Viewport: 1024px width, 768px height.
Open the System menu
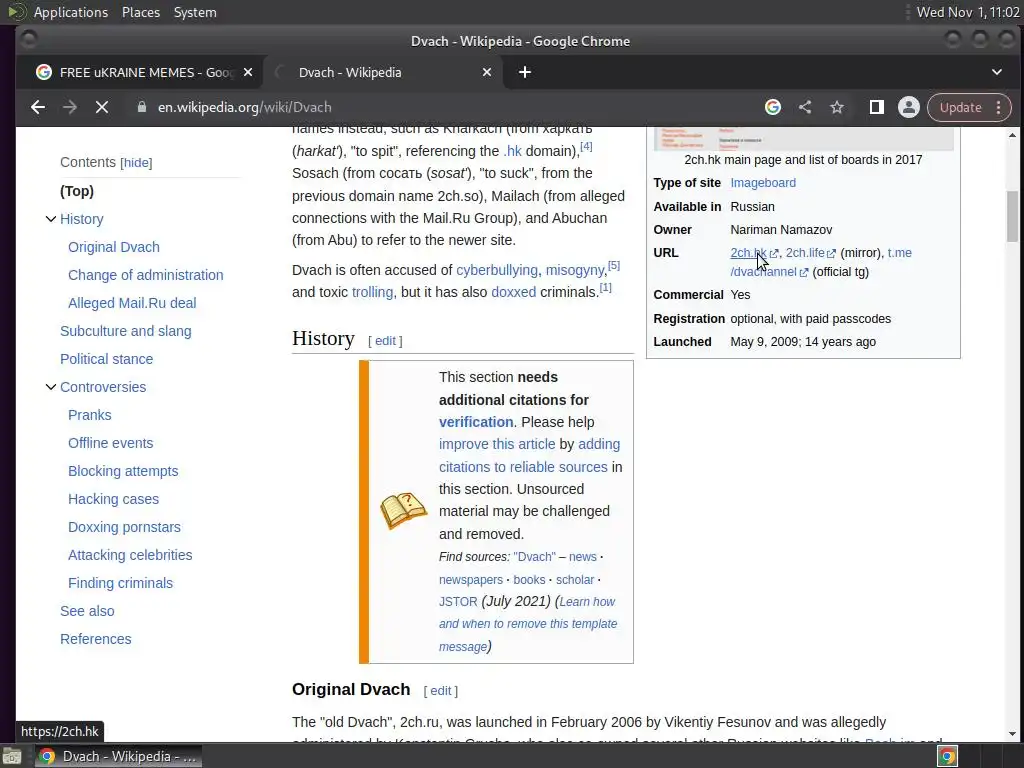[x=195, y=12]
